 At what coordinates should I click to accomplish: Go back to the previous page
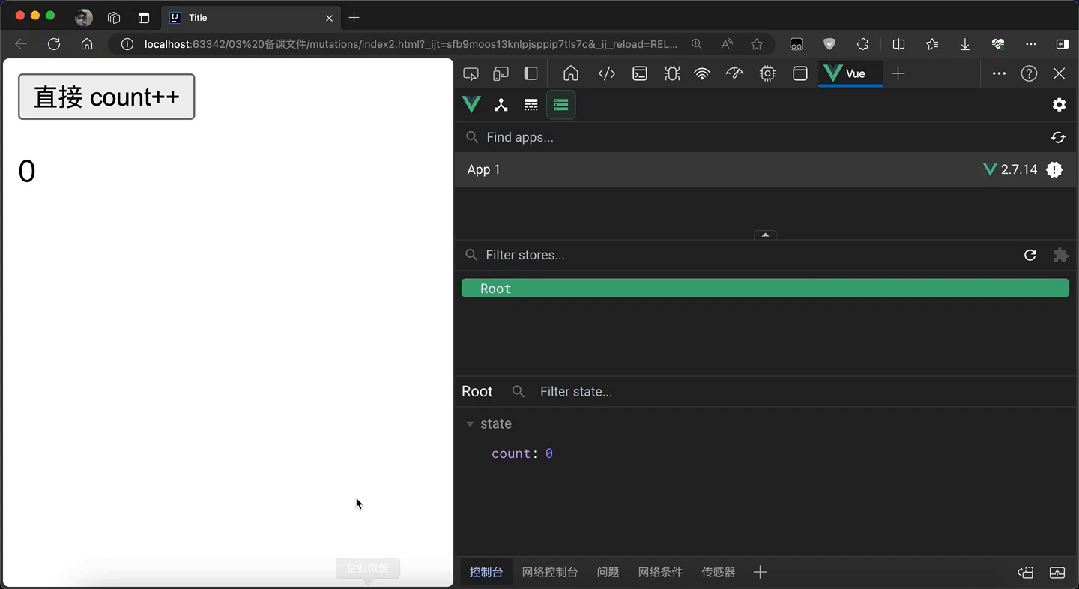point(21,44)
